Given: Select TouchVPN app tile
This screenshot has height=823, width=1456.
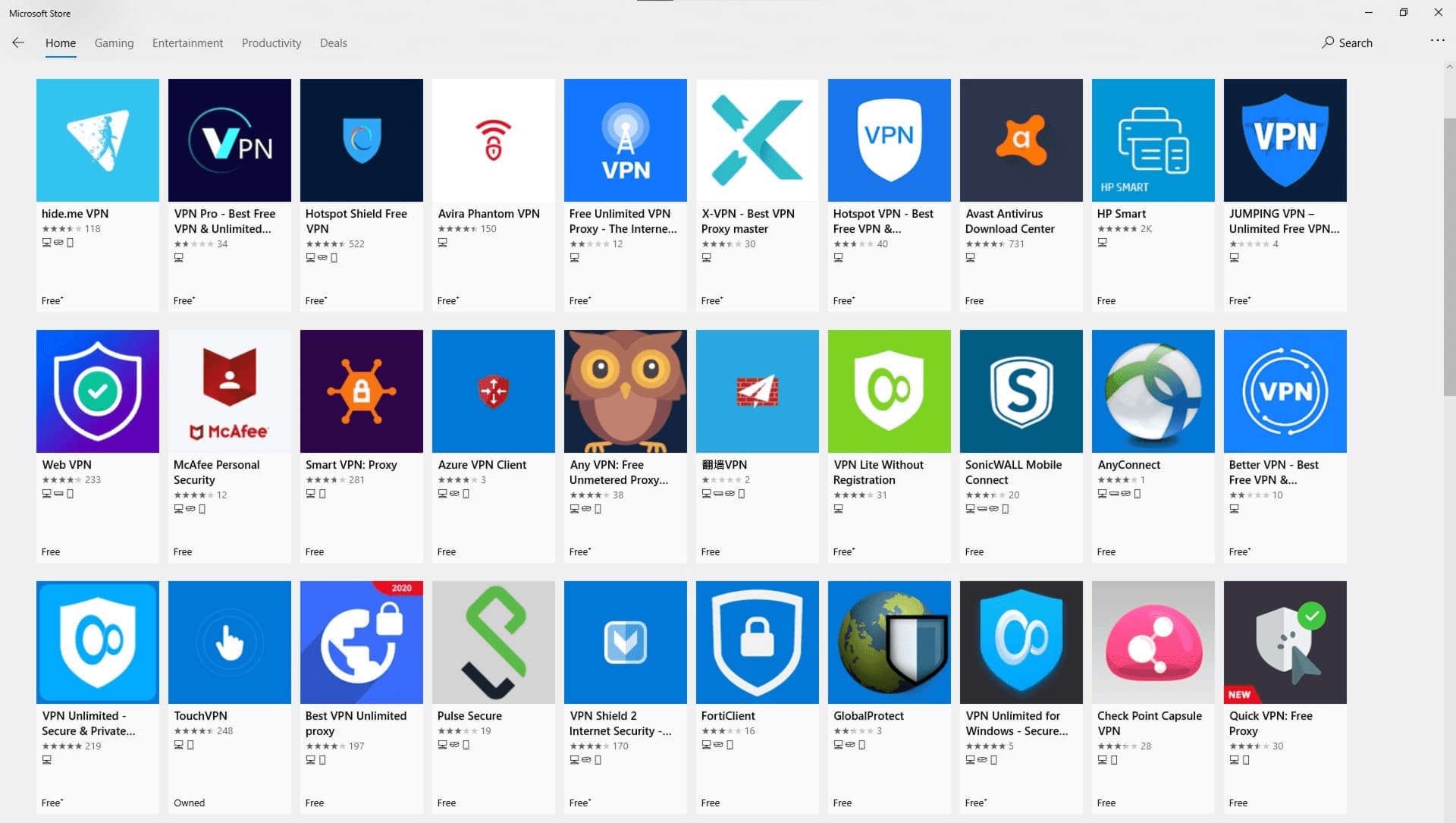Looking at the screenshot, I should coord(230,694).
